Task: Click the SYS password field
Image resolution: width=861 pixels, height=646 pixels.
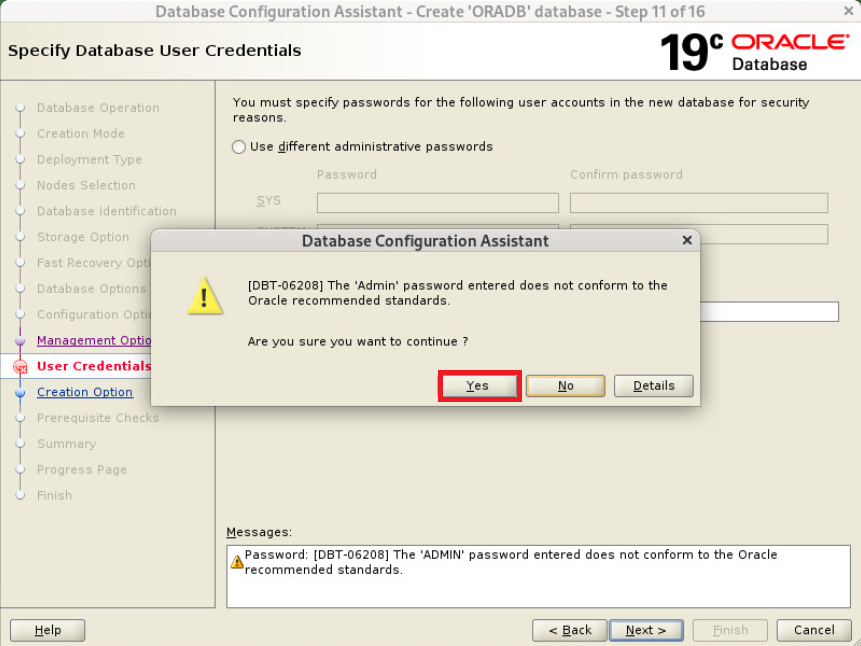Action: [x=438, y=203]
